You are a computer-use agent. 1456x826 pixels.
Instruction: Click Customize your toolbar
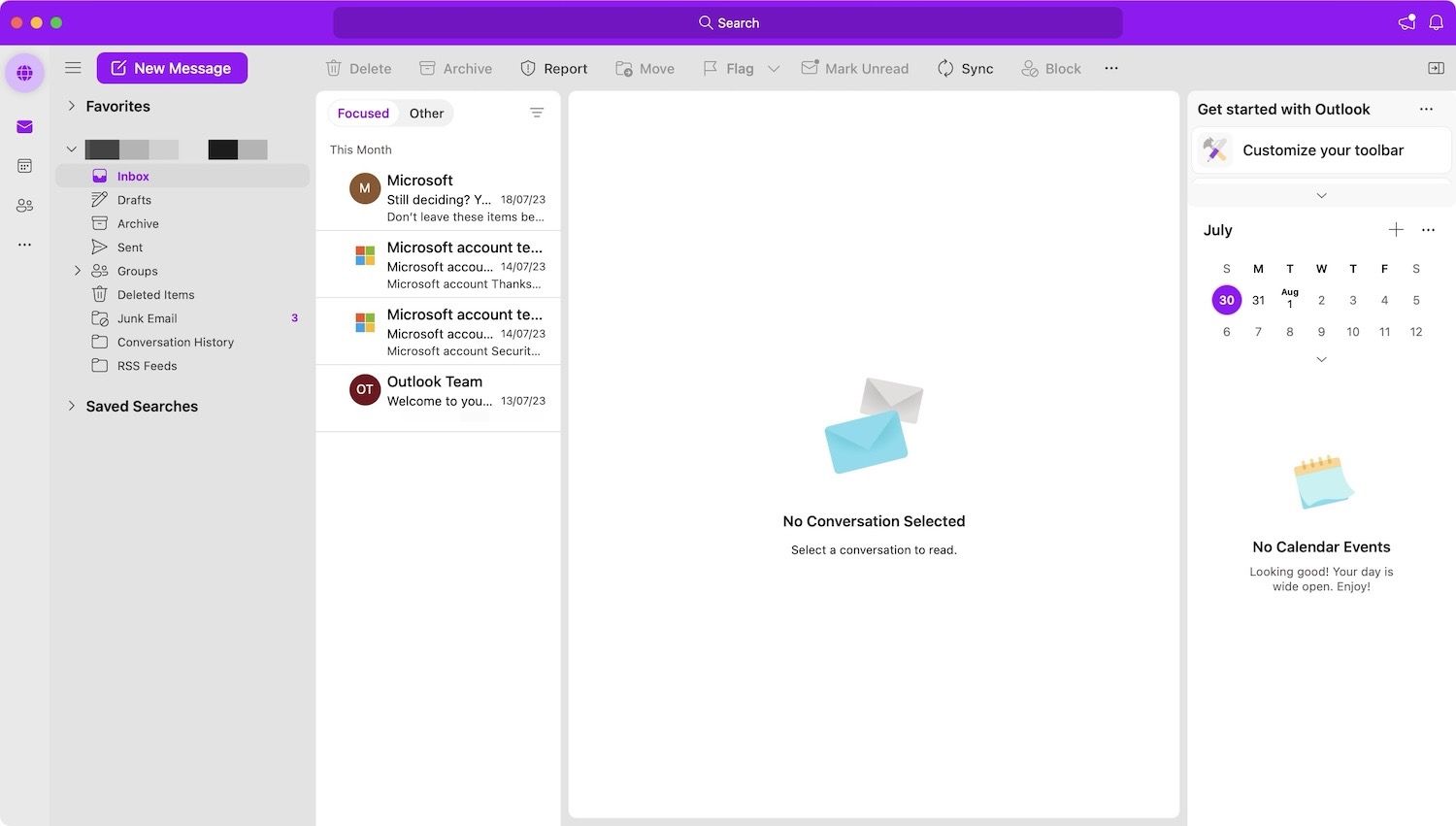1321,150
